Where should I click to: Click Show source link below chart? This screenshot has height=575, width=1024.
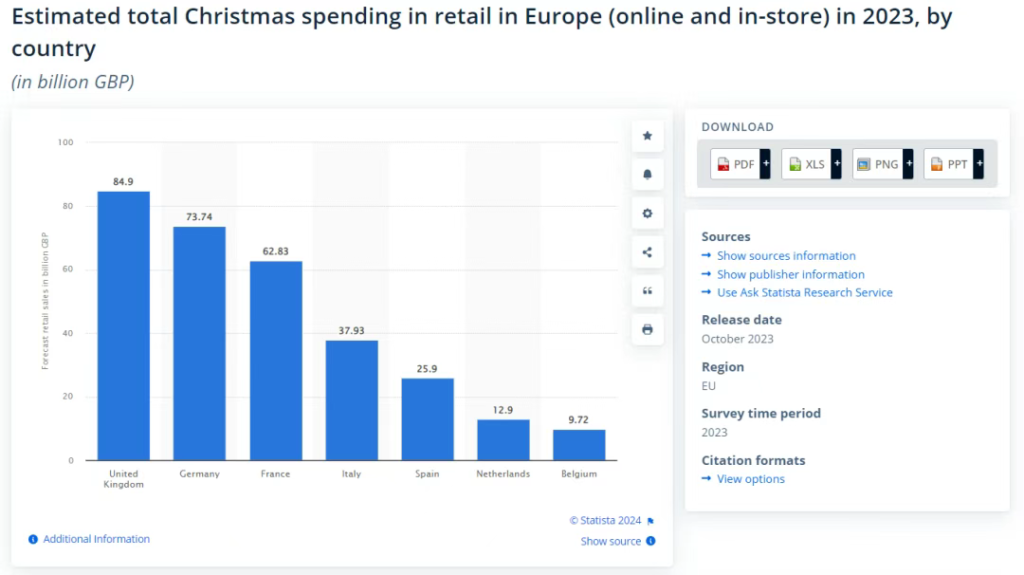pyautogui.click(x=611, y=541)
